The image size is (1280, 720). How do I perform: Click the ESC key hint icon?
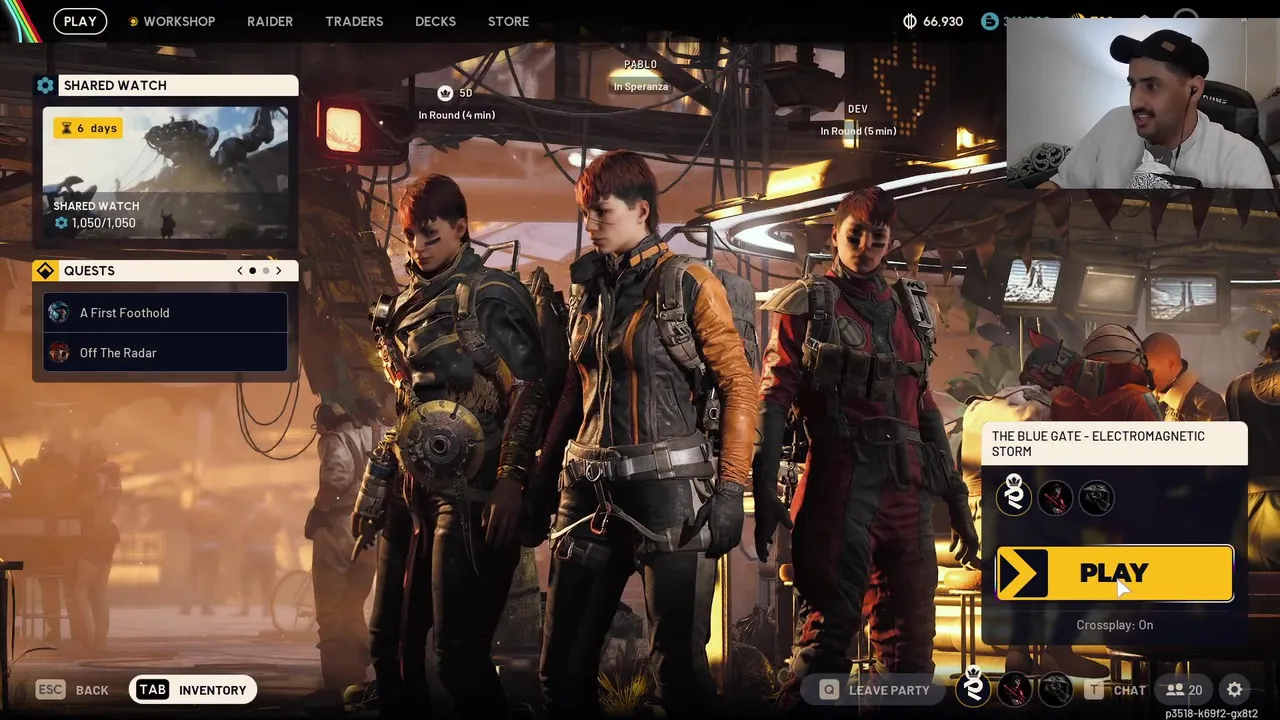point(50,690)
